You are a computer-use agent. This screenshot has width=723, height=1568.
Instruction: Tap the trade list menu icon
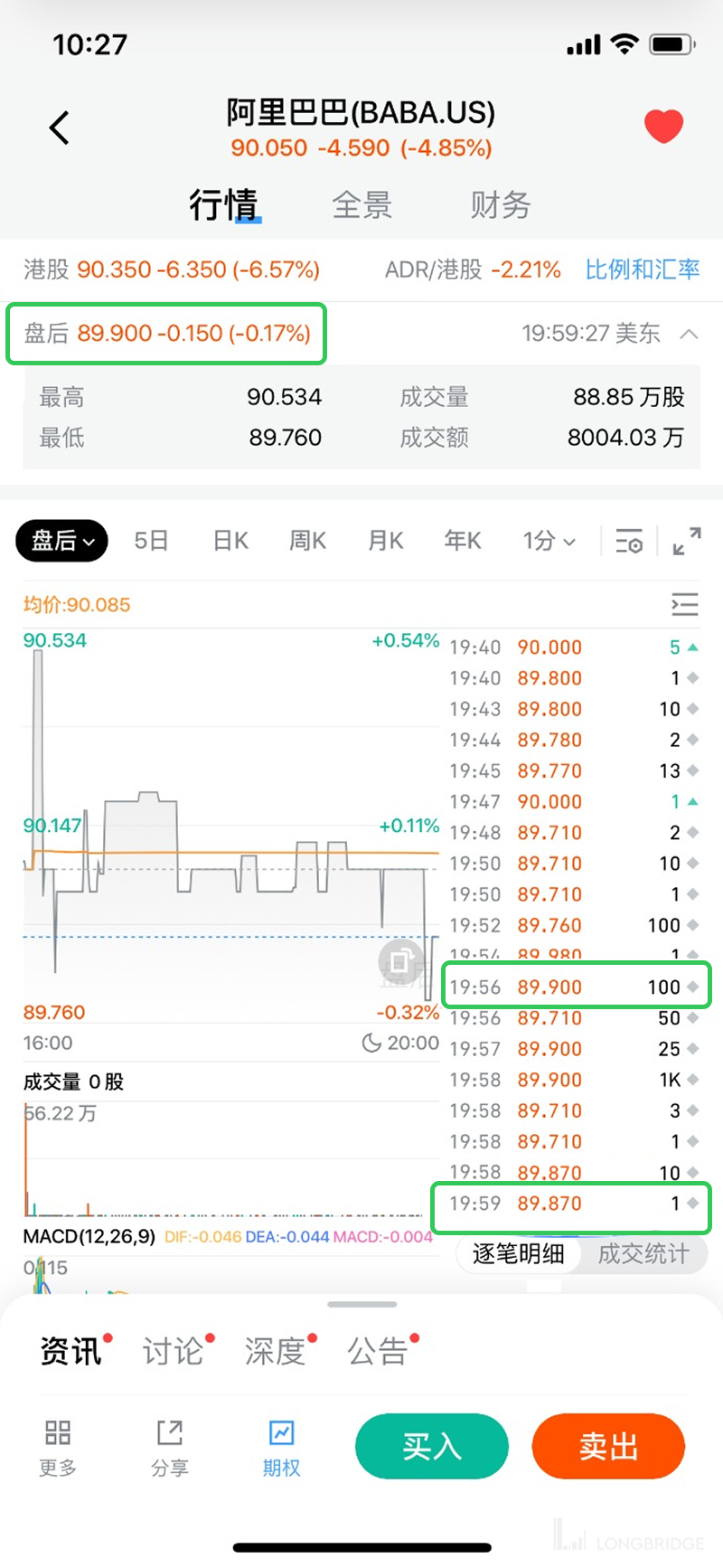684,604
